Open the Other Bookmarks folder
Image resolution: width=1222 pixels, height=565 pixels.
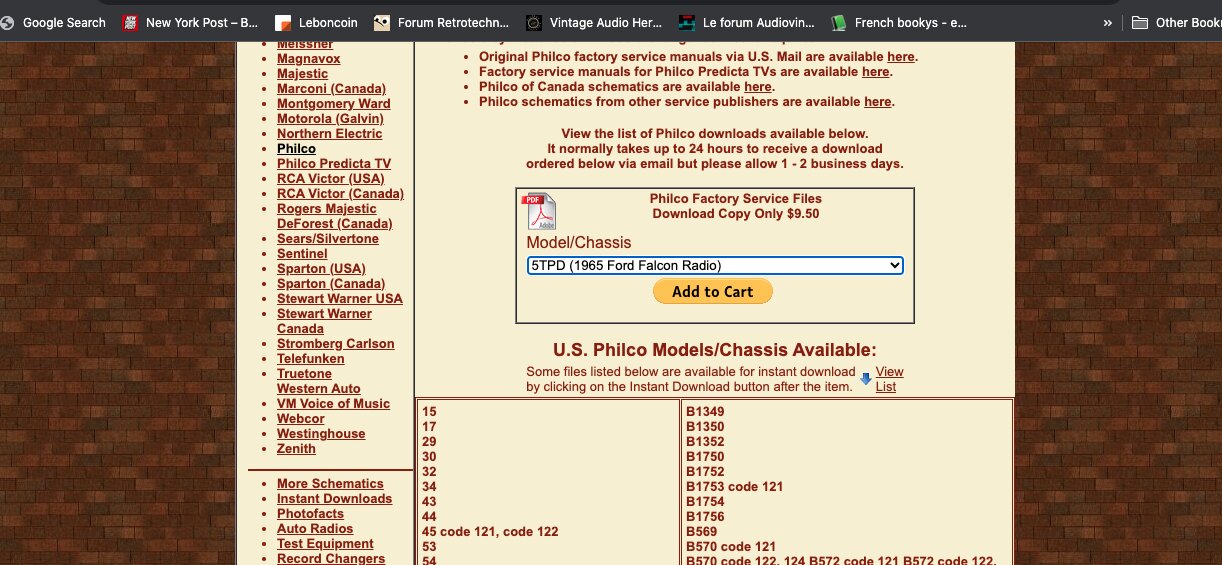[x=1177, y=22]
